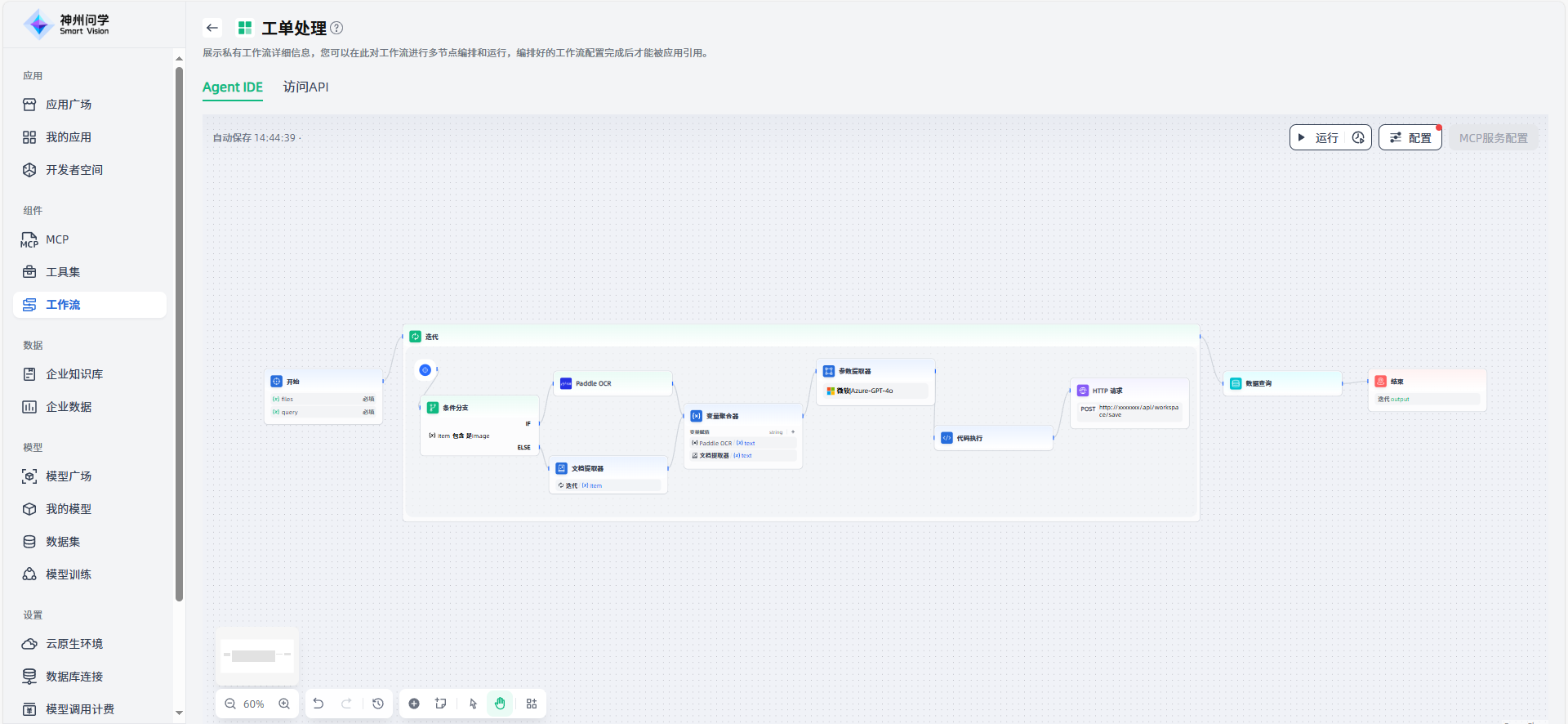Open the run history icon beside 运行

pyautogui.click(x=1358, y=137)
